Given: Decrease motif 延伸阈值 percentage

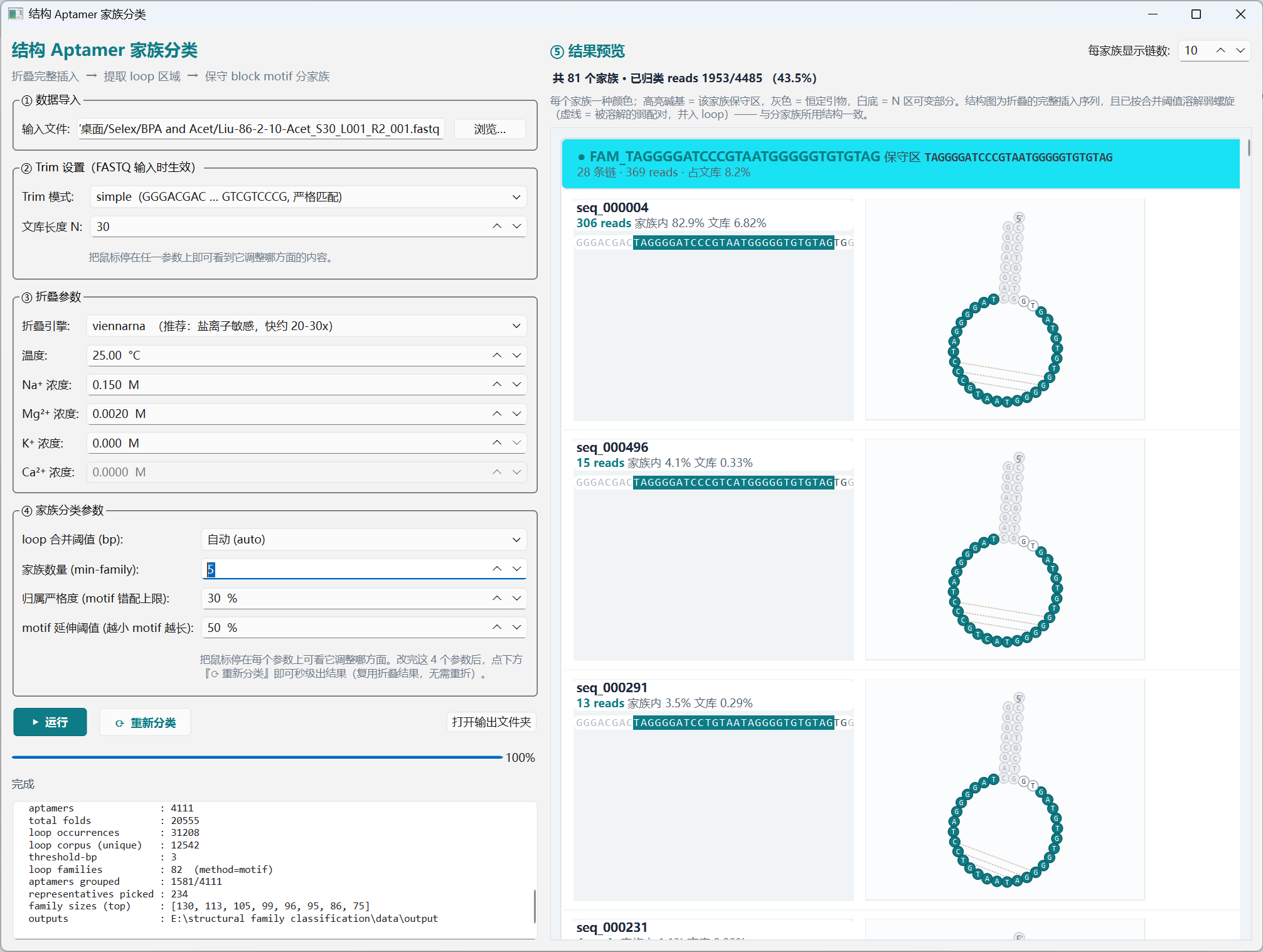Looking at the screenshot, I should tap(516, 628).
